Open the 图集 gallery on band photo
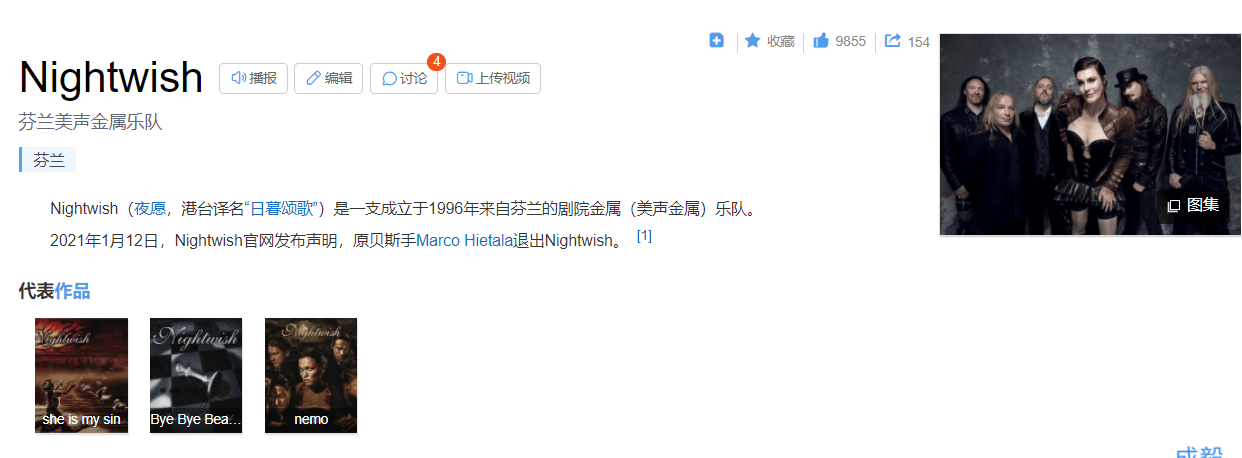 [1193, 205]
